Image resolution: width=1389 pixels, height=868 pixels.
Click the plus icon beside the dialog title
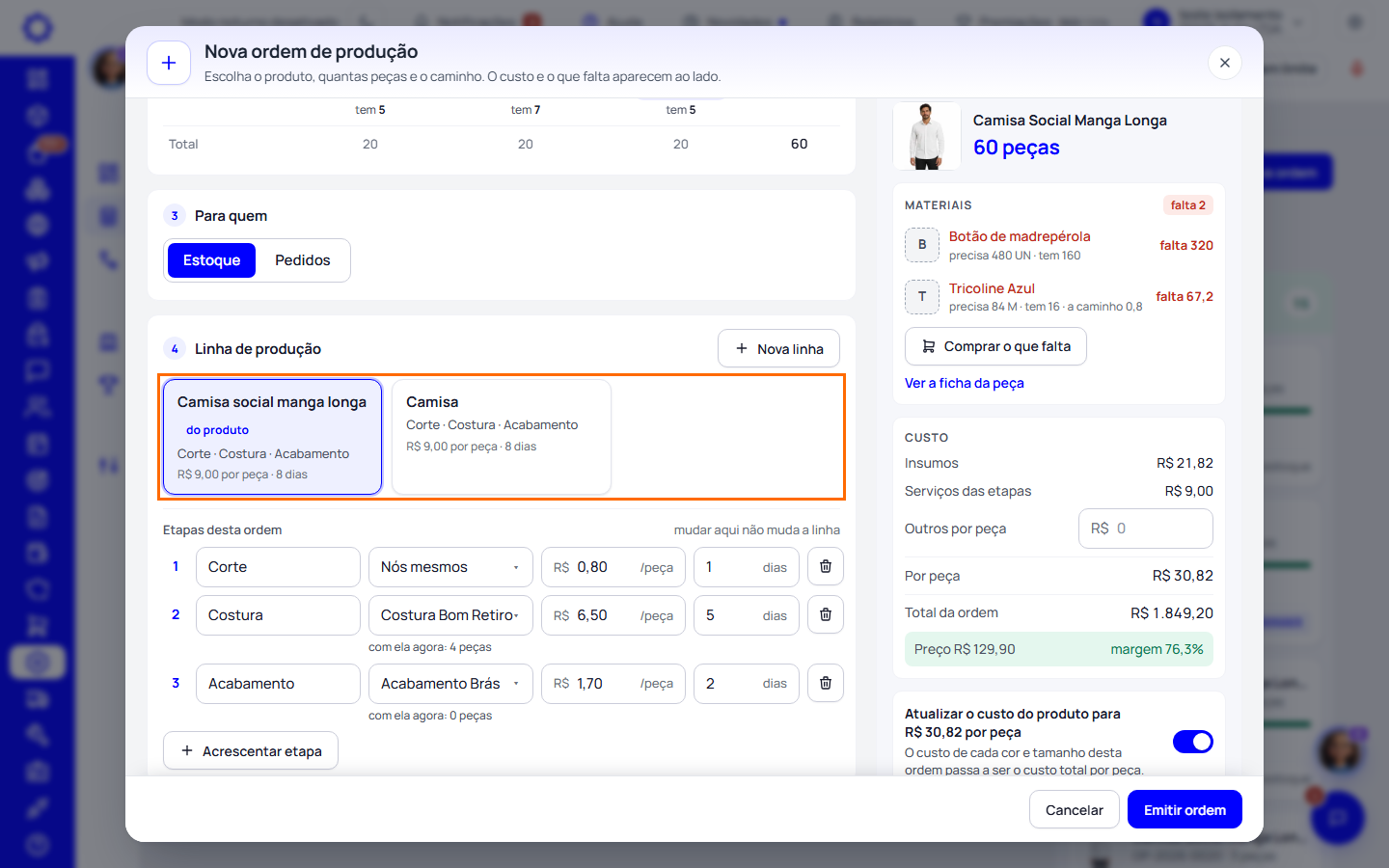(169, 63)
